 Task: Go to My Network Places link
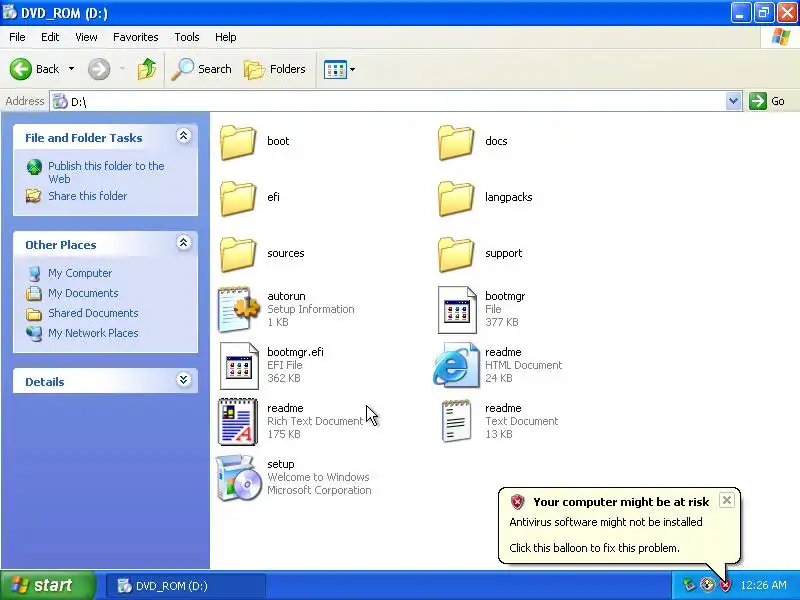point(93,333)
